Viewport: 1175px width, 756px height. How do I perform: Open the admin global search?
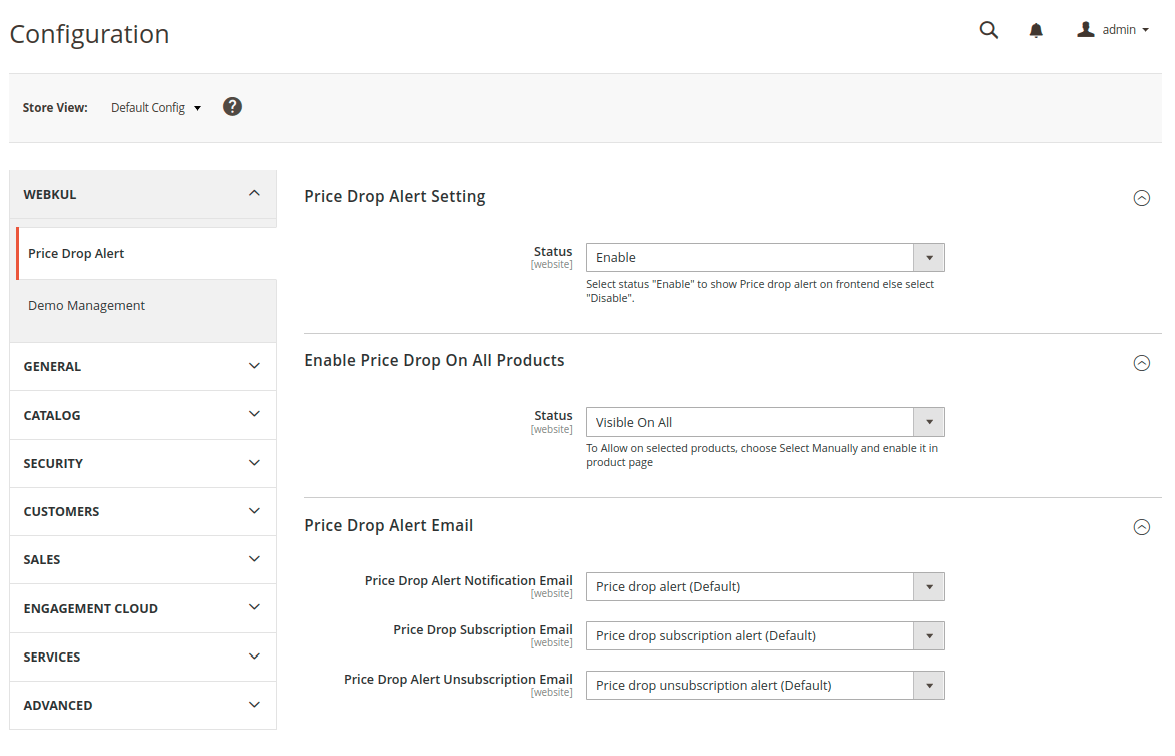pyautogui.click(x=988, y=30)
